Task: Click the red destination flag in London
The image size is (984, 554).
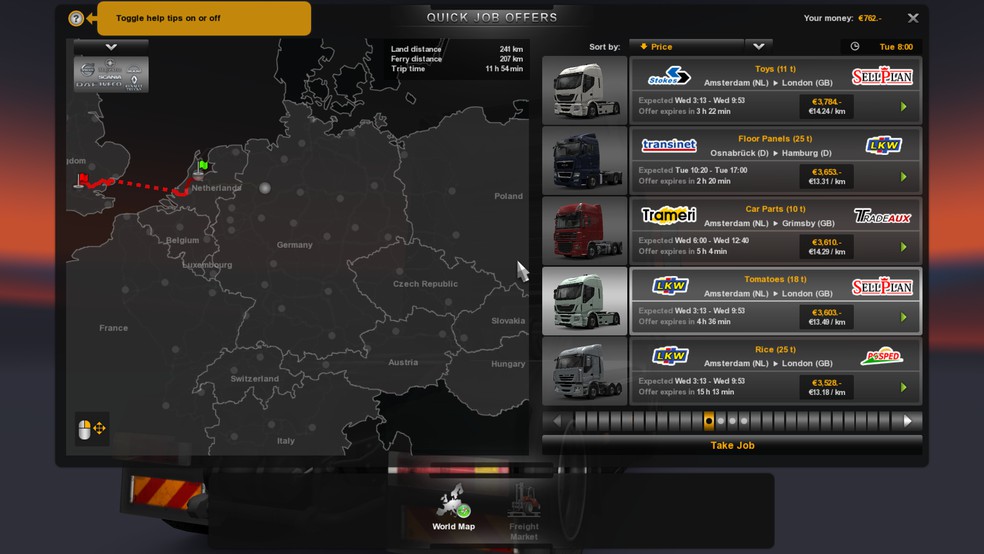Action: pos(82,180)
